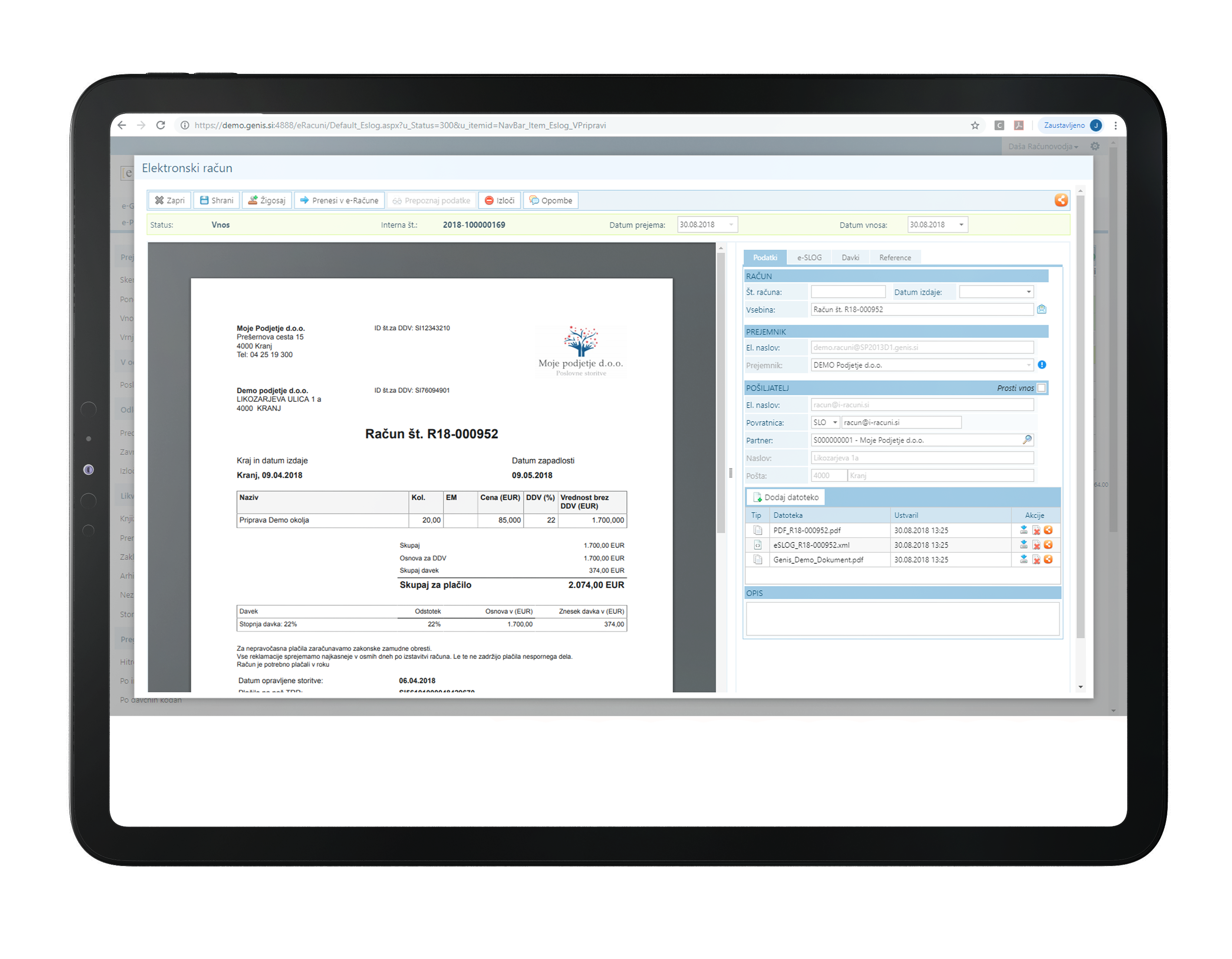Viewport: 1232px width, 959px height.
Task: Click the Prepoznaj podatke button
Action: click(432, 200)
